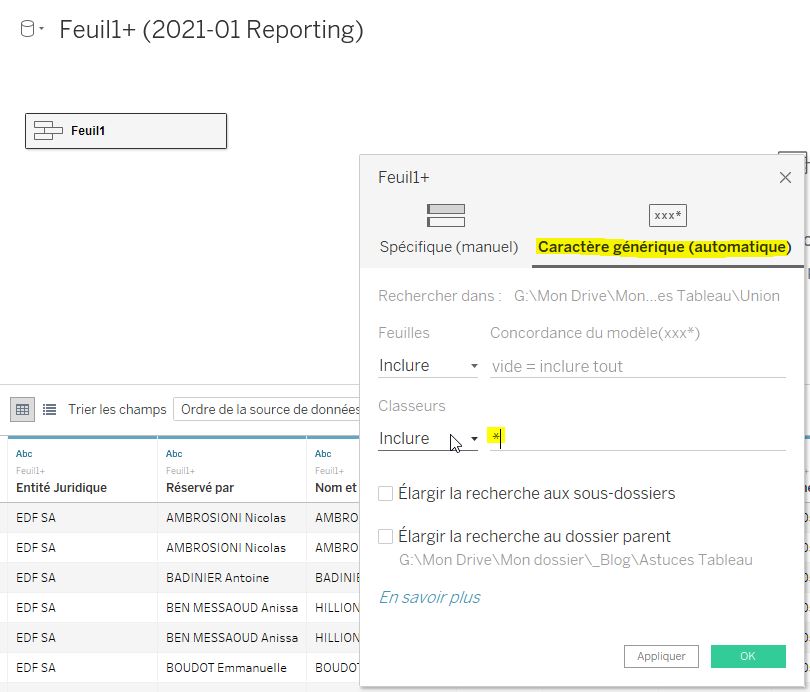Click the data source title Feuil1+ (2021-01 Reporting)
Viewport: 810px width, 692px height.
click(x=211, y=29)
